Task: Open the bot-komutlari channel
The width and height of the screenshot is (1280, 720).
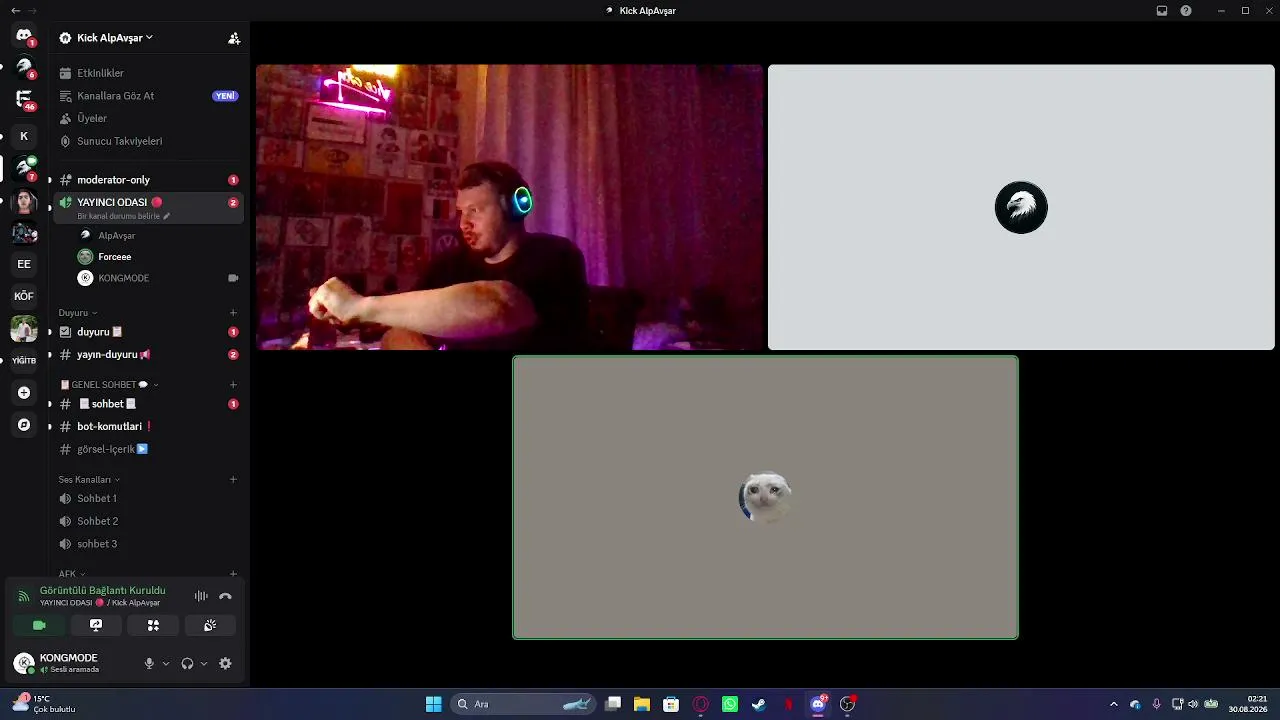Action: click(148, 427)
